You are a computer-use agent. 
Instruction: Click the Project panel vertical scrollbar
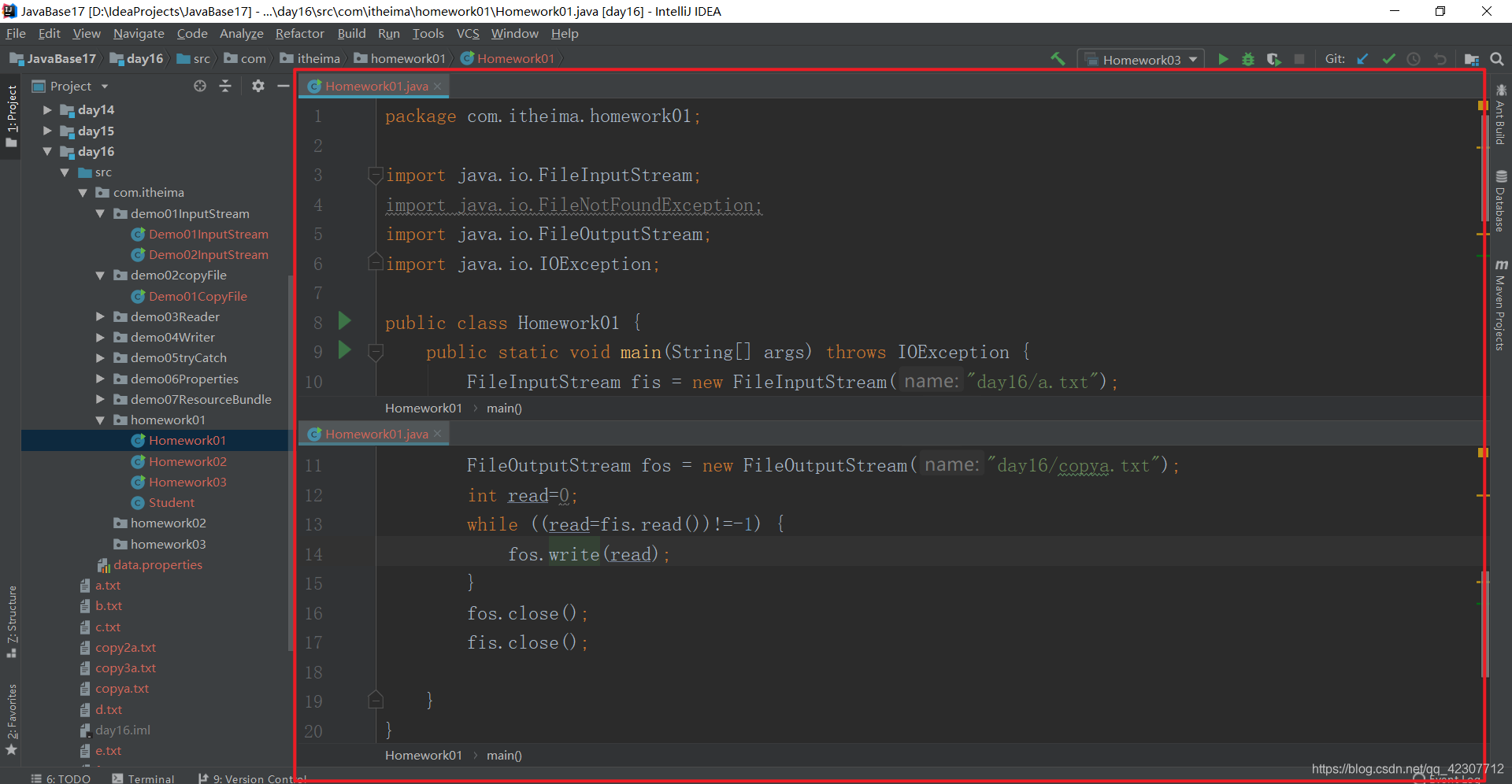290,464
